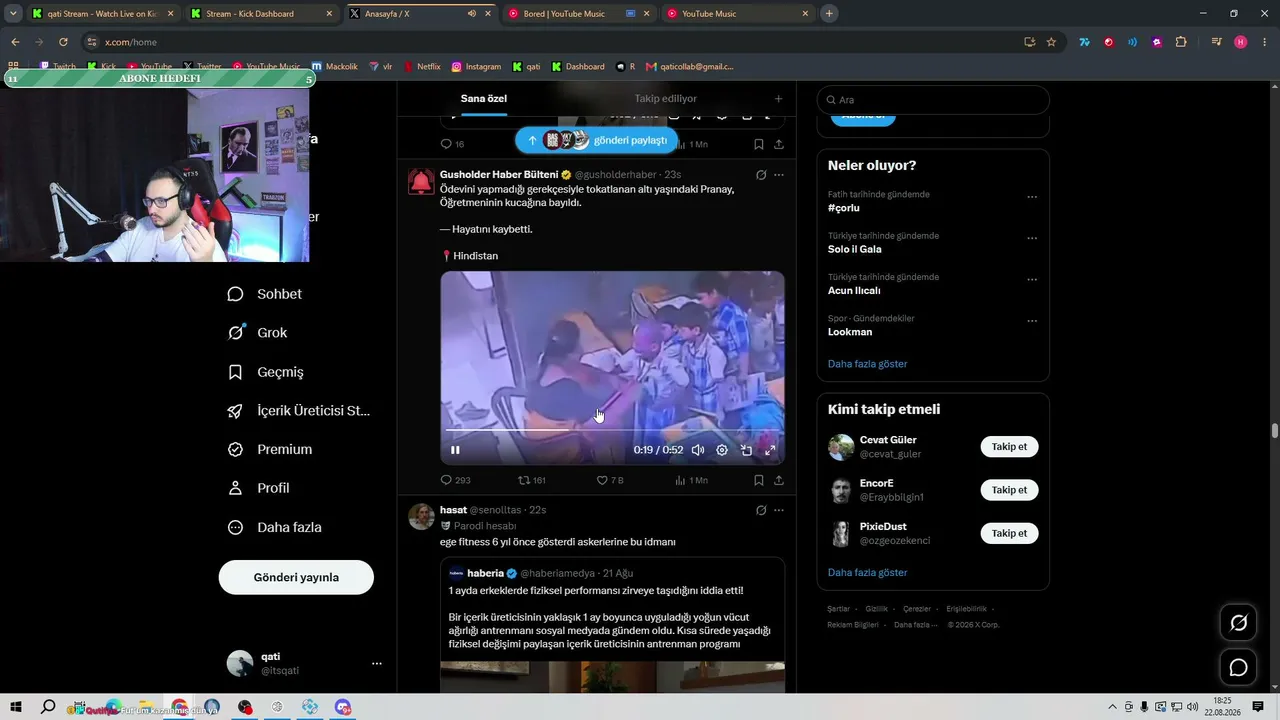Image resolution: width=1280 pixels, height=720 pixels.
Task: Bookmark the upper post with 16 comments
Action: (x=759, y=144)
